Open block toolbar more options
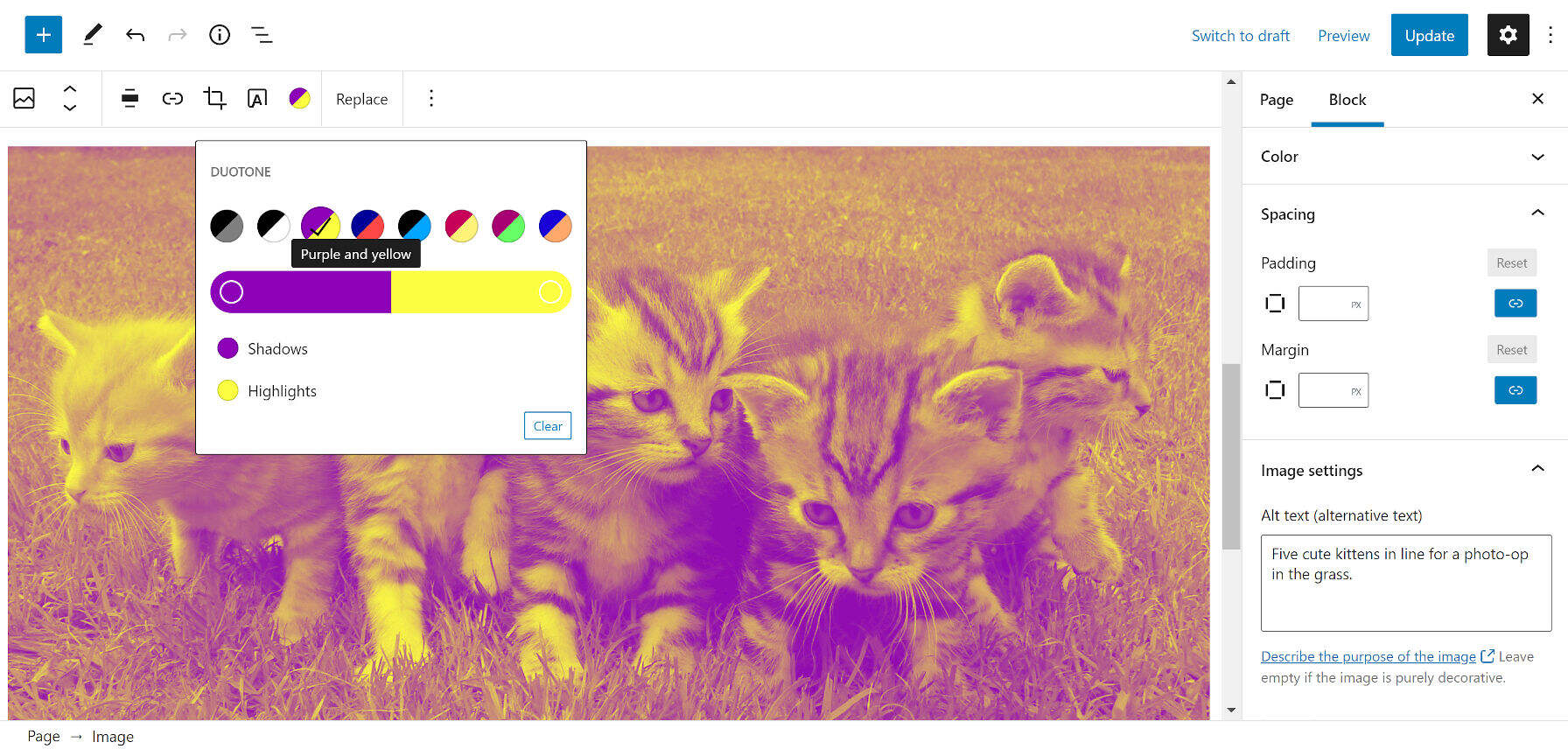1568x749 pixels. (x=431, y=98)
